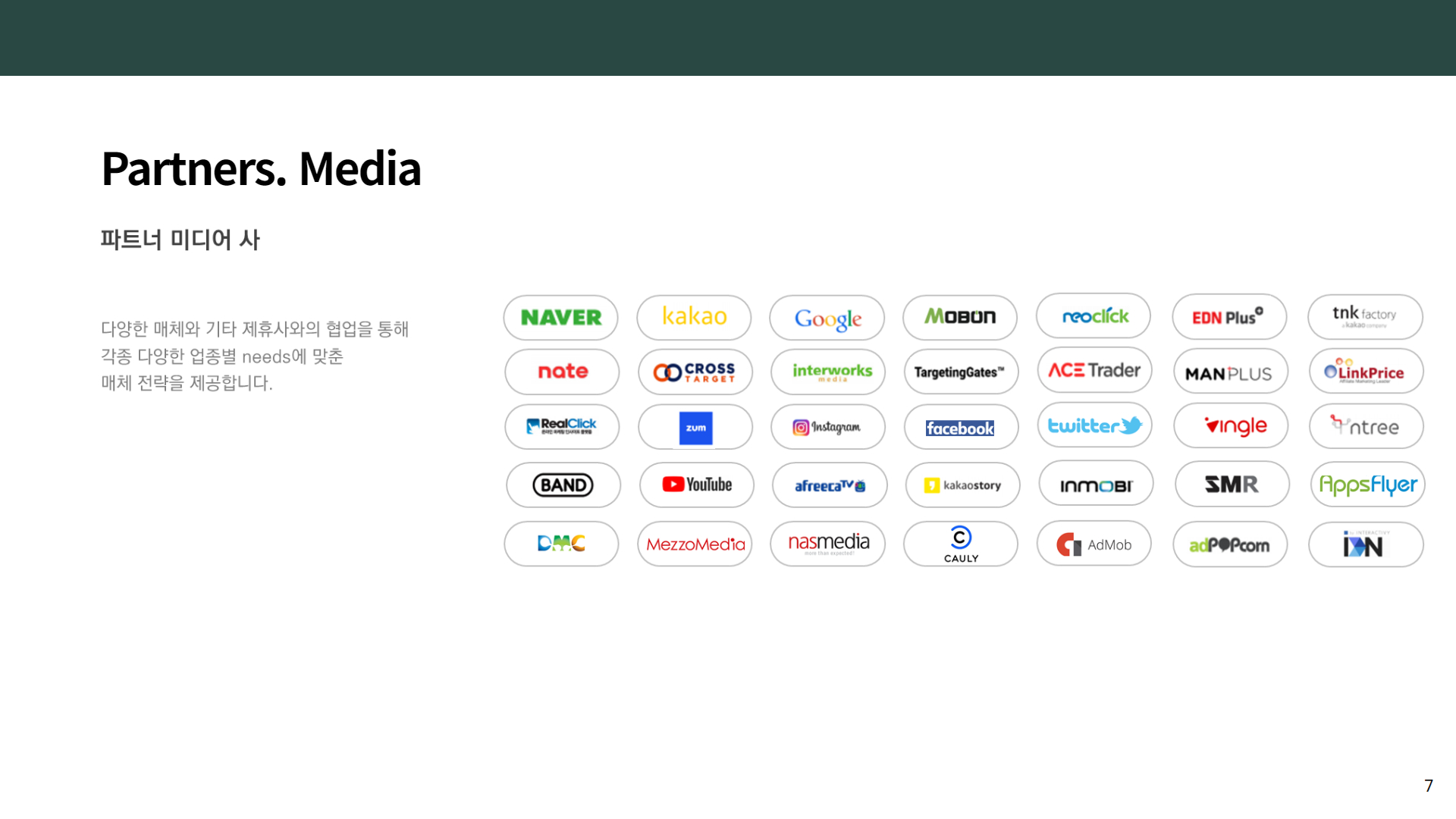Click the DMC logo badge
1456x819 pixels.
tap(561, 544)
